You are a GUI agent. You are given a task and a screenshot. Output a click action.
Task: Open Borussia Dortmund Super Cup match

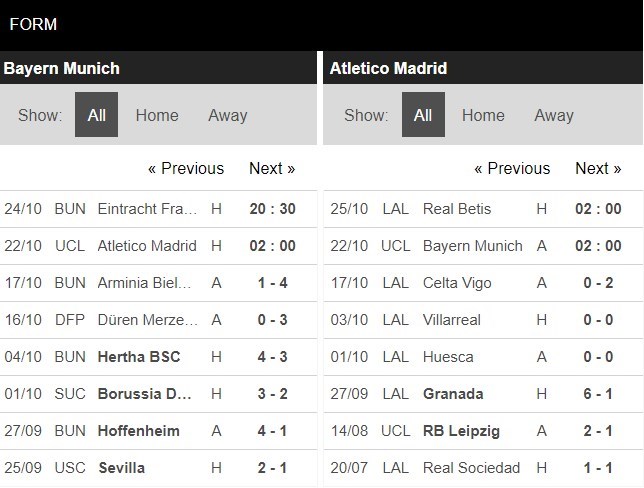pyautogui.click(x=159, y=394)
